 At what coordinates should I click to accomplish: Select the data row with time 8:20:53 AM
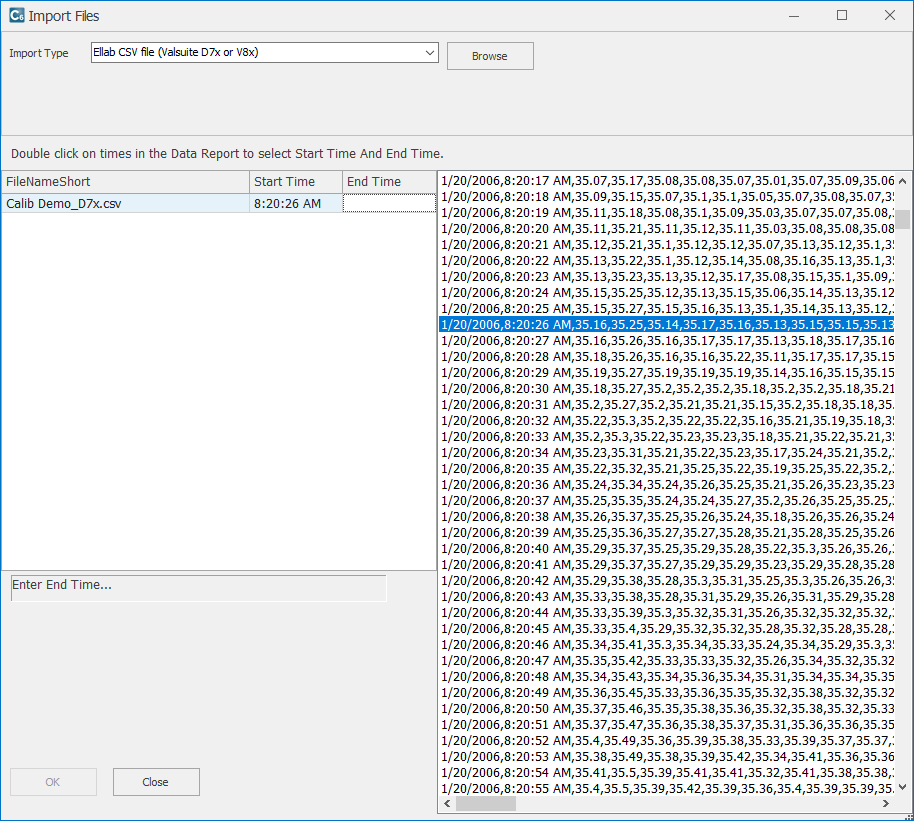pyautogui.click(x=667, y=756)
